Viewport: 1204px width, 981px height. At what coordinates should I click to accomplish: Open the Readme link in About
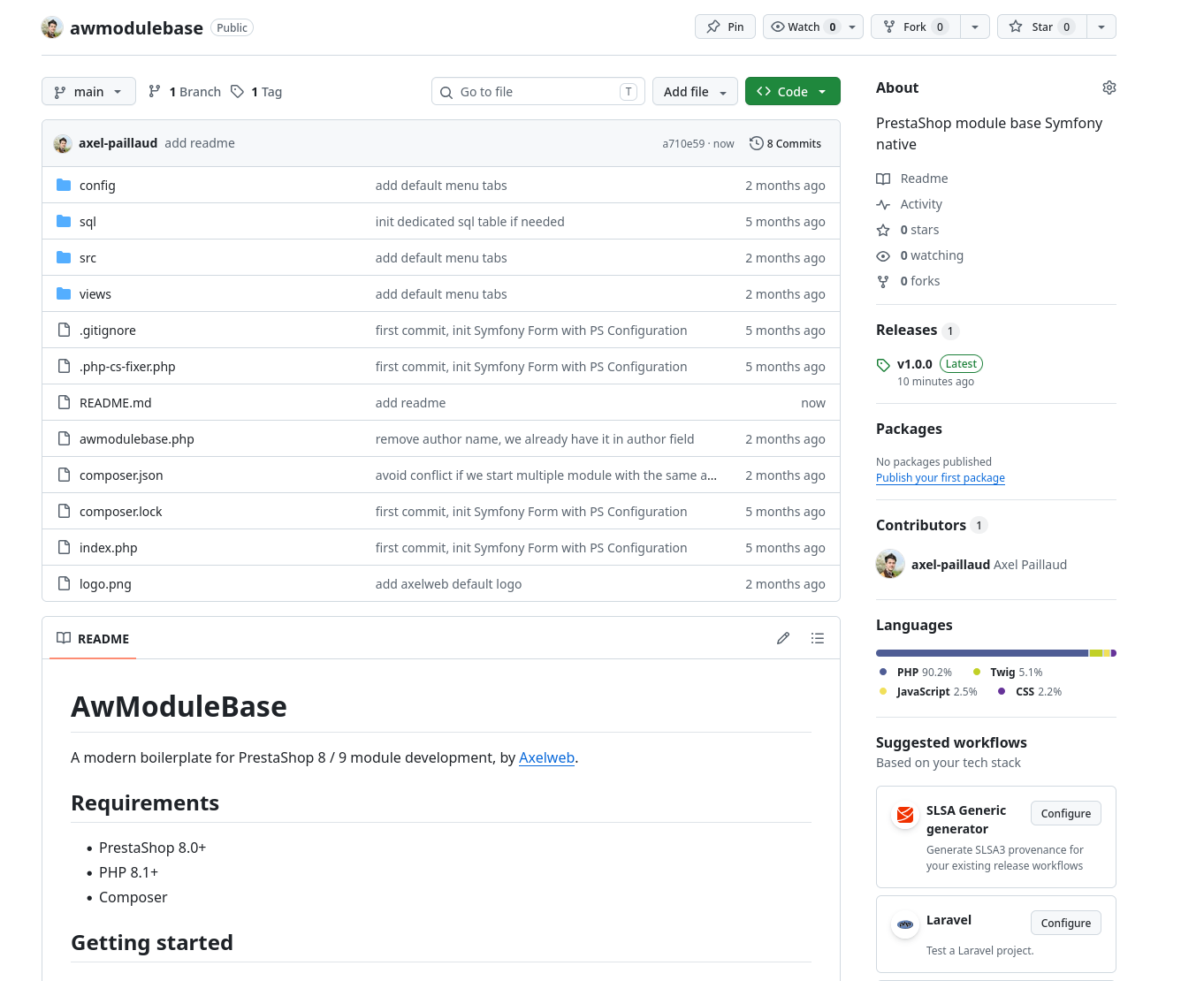click(x=924, y=179)
